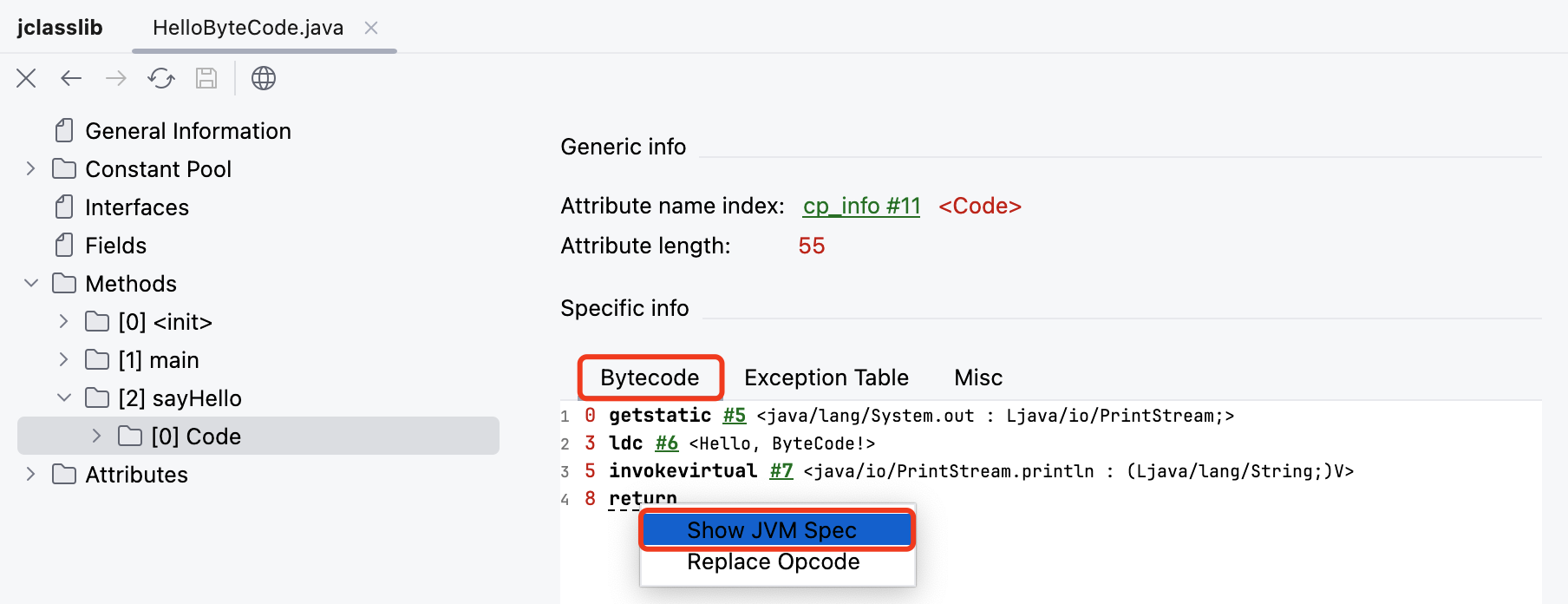Viewport: 1568px width, 604px height.
Task: Navigate back with the left arrow icon
Action: tap(71, 78)
